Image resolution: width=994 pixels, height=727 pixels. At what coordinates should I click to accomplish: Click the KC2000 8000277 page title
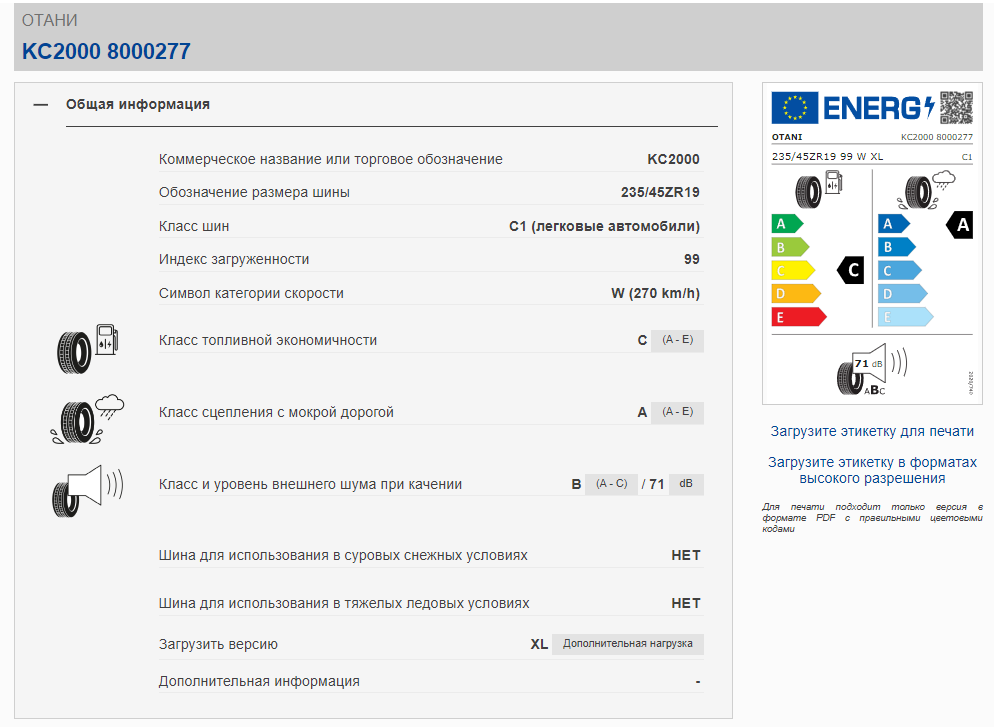tap(106, 51)
